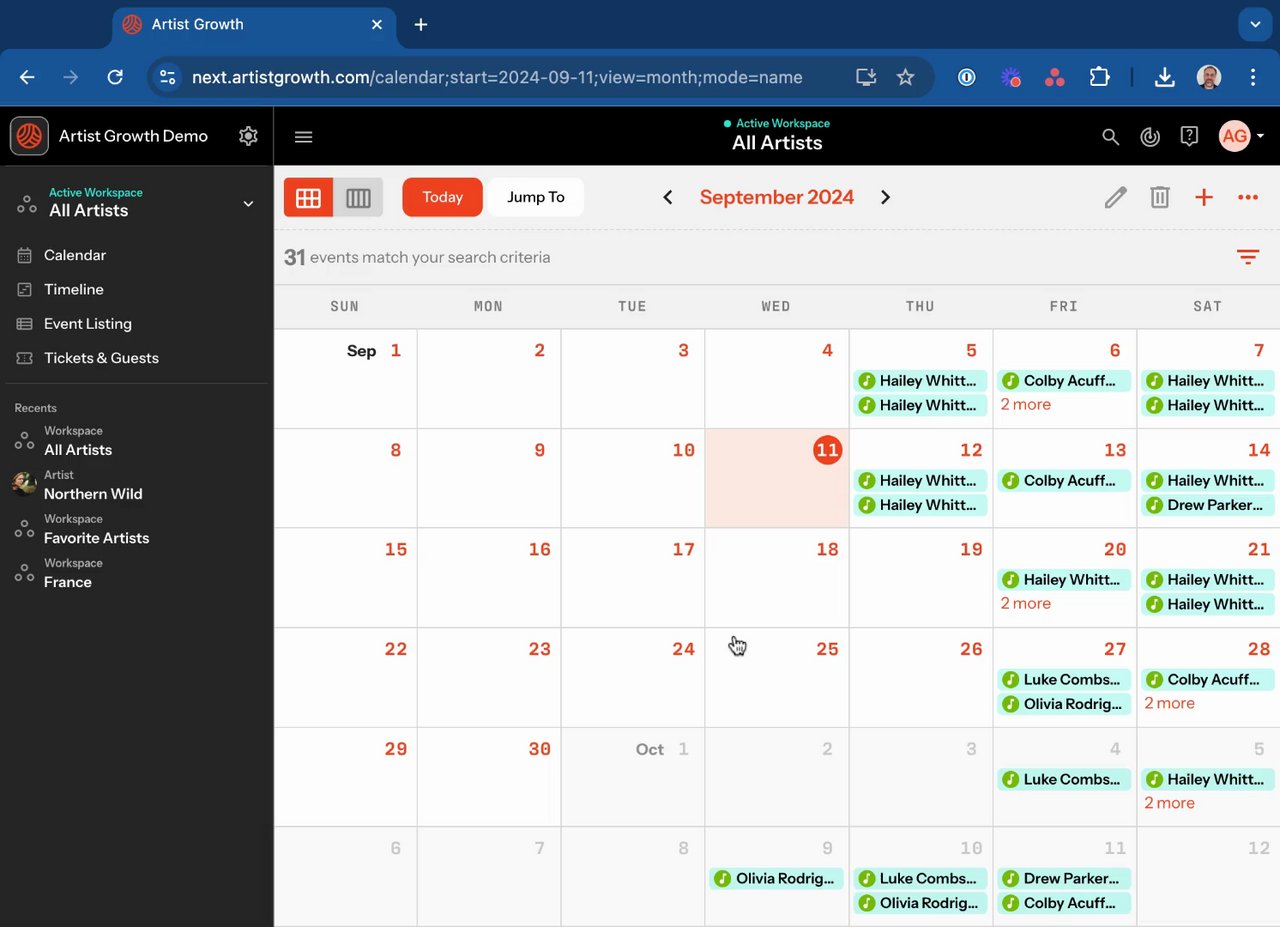This screenshot has width=1280, height=927.
Task: Click the Today button
Action: pyautogui.click(x=442, y=197)
